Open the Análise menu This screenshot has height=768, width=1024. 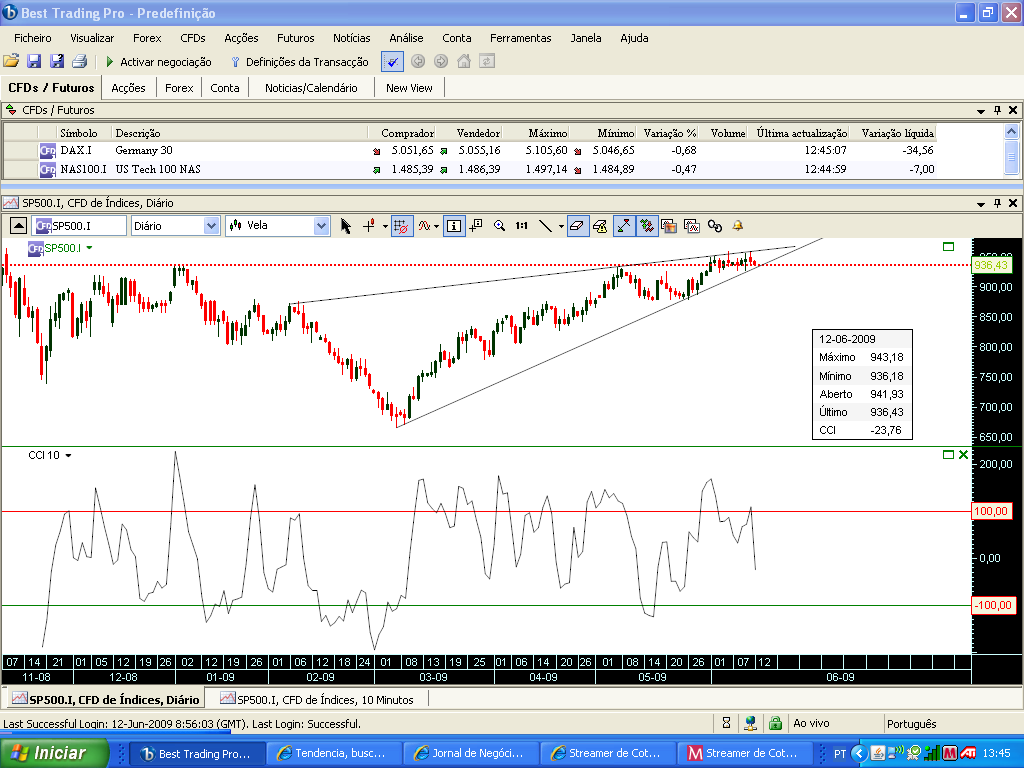tap(406, 38)
